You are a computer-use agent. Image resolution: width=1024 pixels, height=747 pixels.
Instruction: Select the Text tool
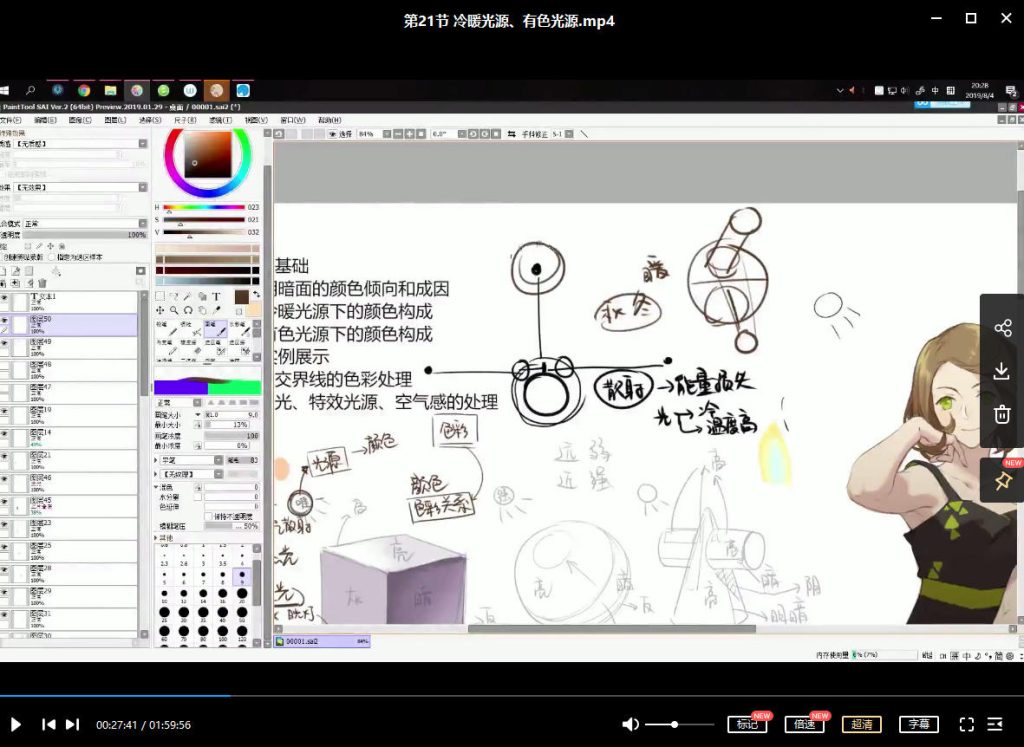tap(216, 297)
